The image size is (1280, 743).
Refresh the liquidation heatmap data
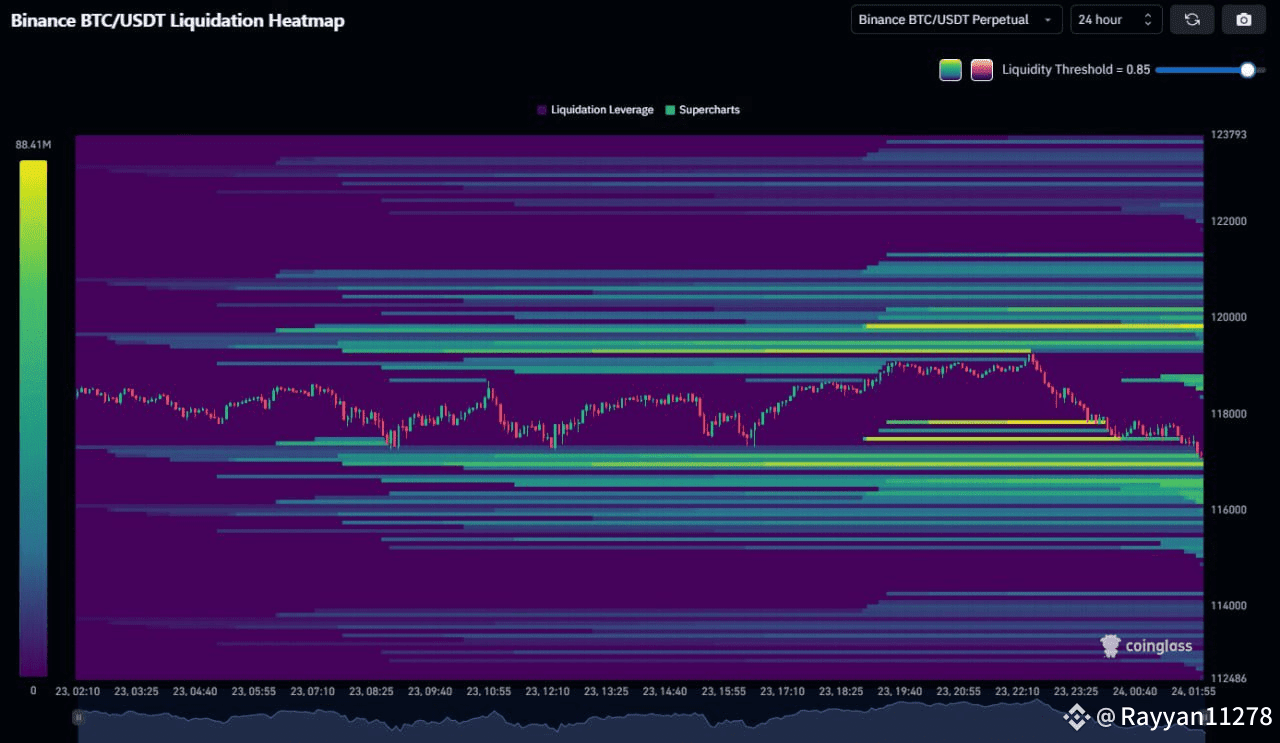(x=1192, y=20)
